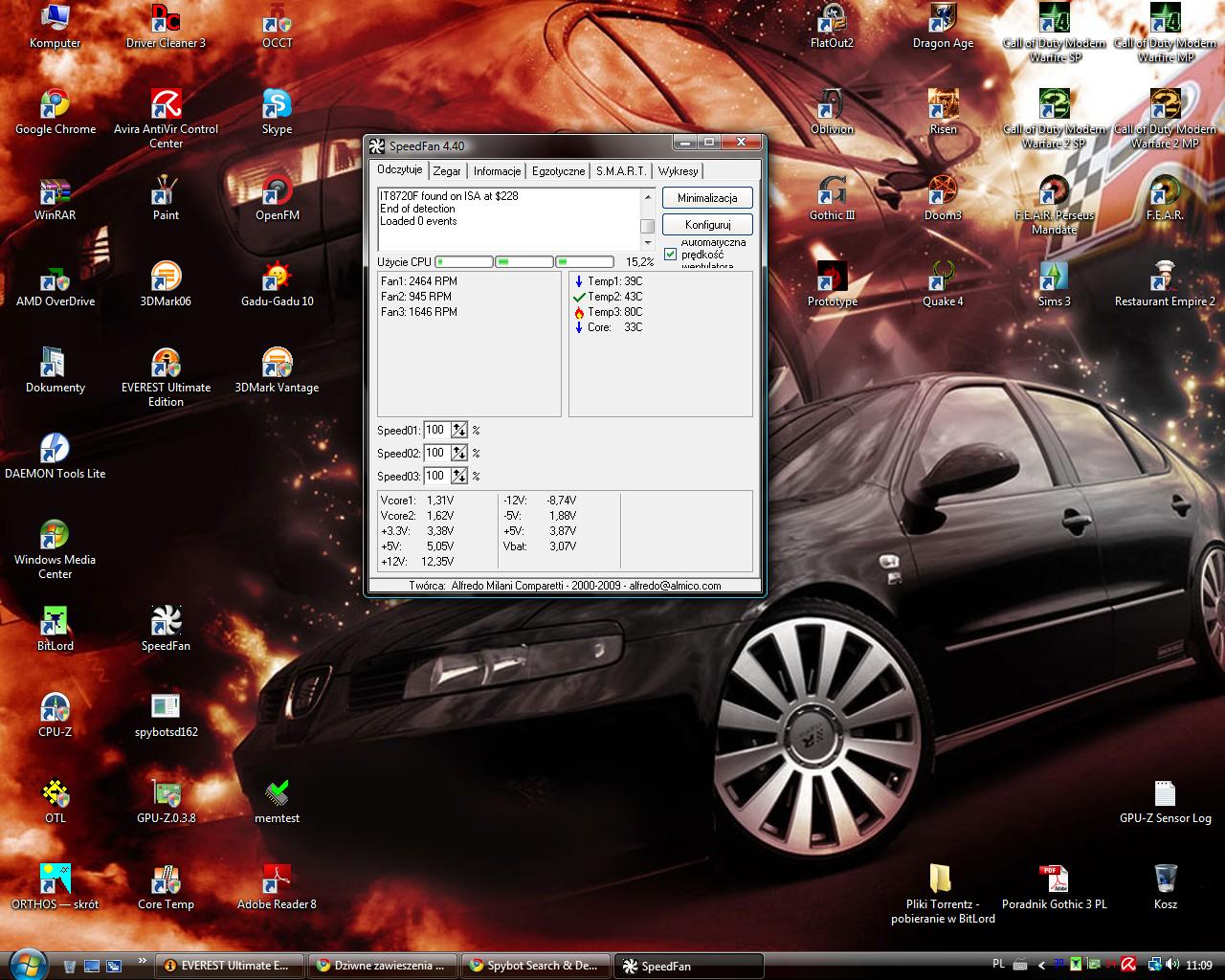Image resolution: width=1225 pixels, height=980 pixels.
Task: Open the Windows Start button
Action: pos(28,963)
